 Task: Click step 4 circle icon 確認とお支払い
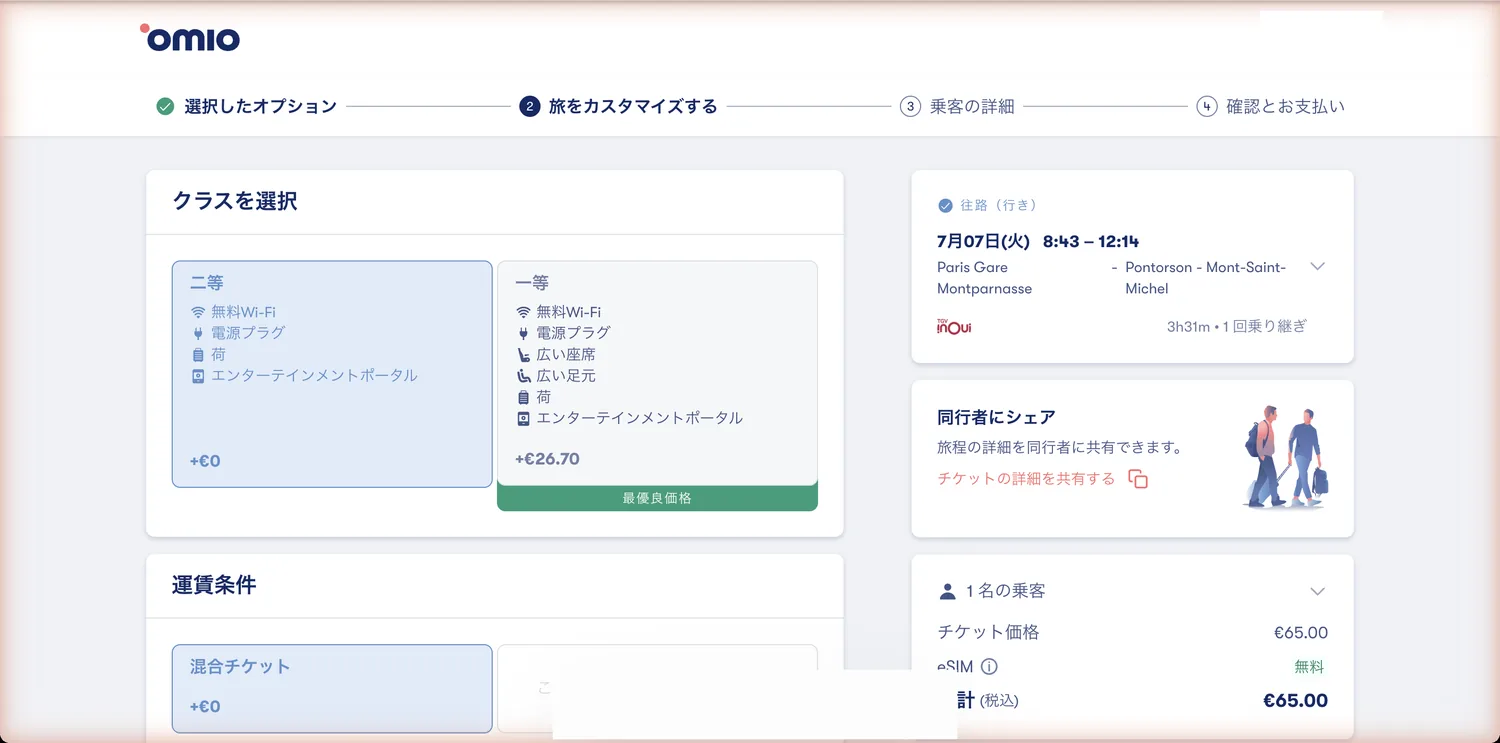1207,106
